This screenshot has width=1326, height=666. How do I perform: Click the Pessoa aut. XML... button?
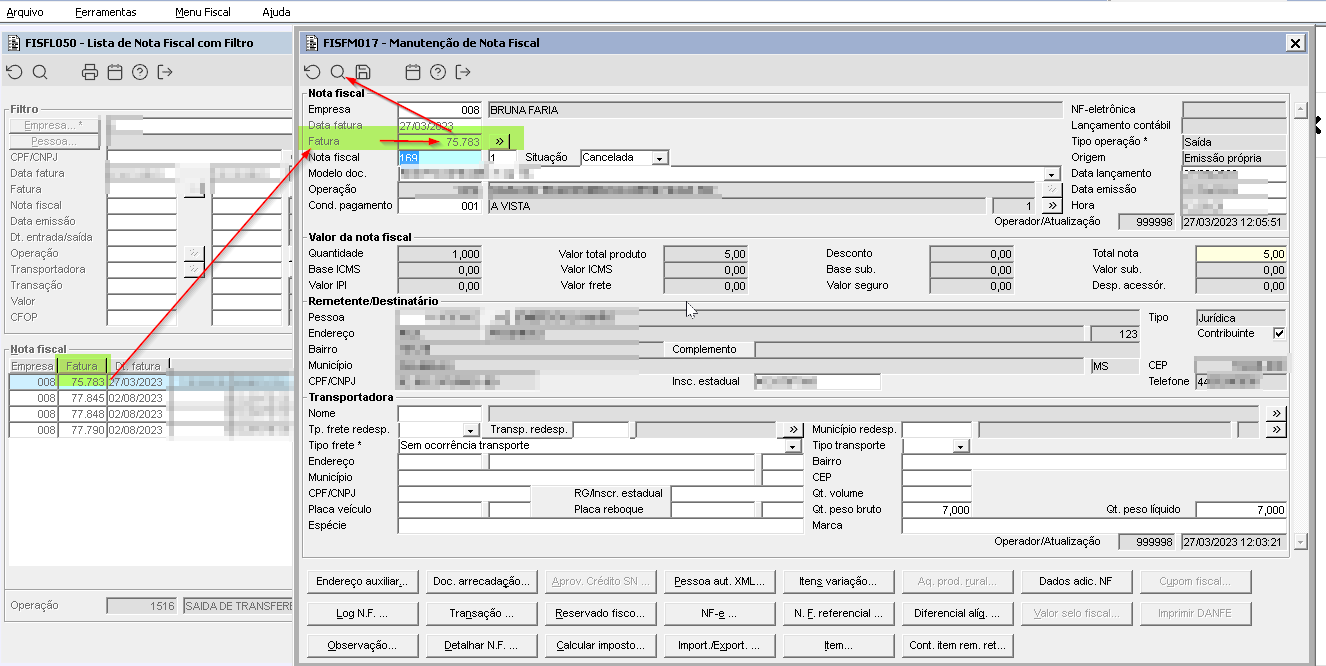(x=719, y=581)
